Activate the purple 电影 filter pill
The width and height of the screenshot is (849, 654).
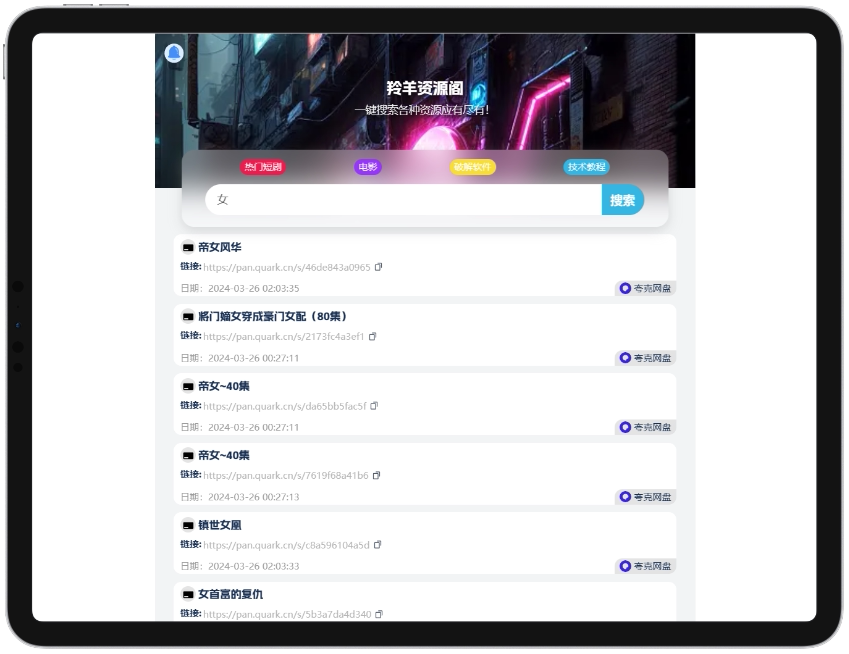[367, 166]
